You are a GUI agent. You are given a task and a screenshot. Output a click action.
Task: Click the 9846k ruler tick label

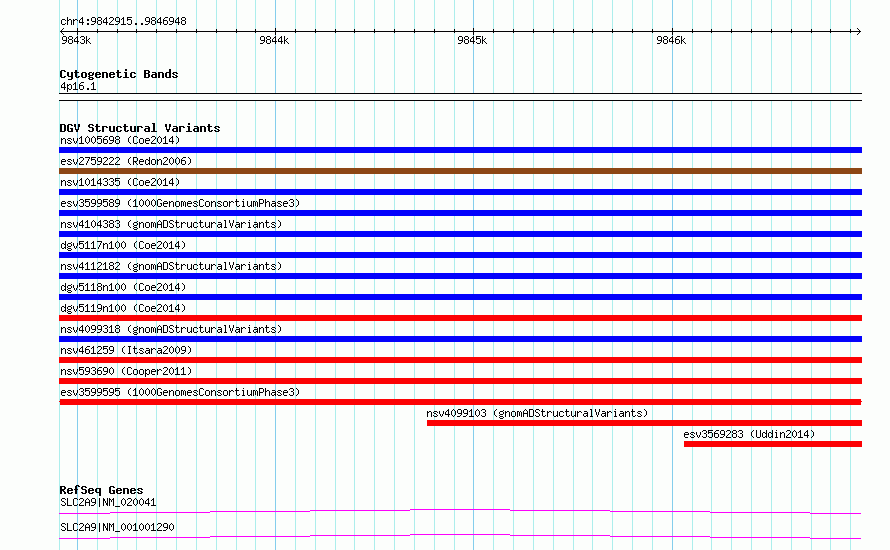[x=671, y=40]
